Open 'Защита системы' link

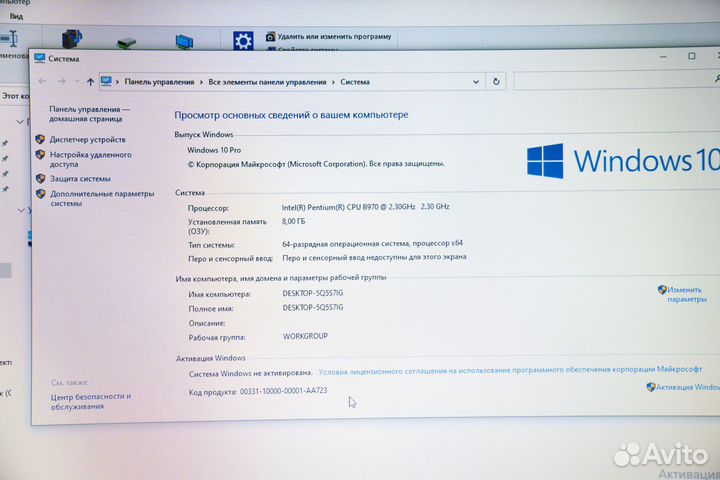(80, 179)
